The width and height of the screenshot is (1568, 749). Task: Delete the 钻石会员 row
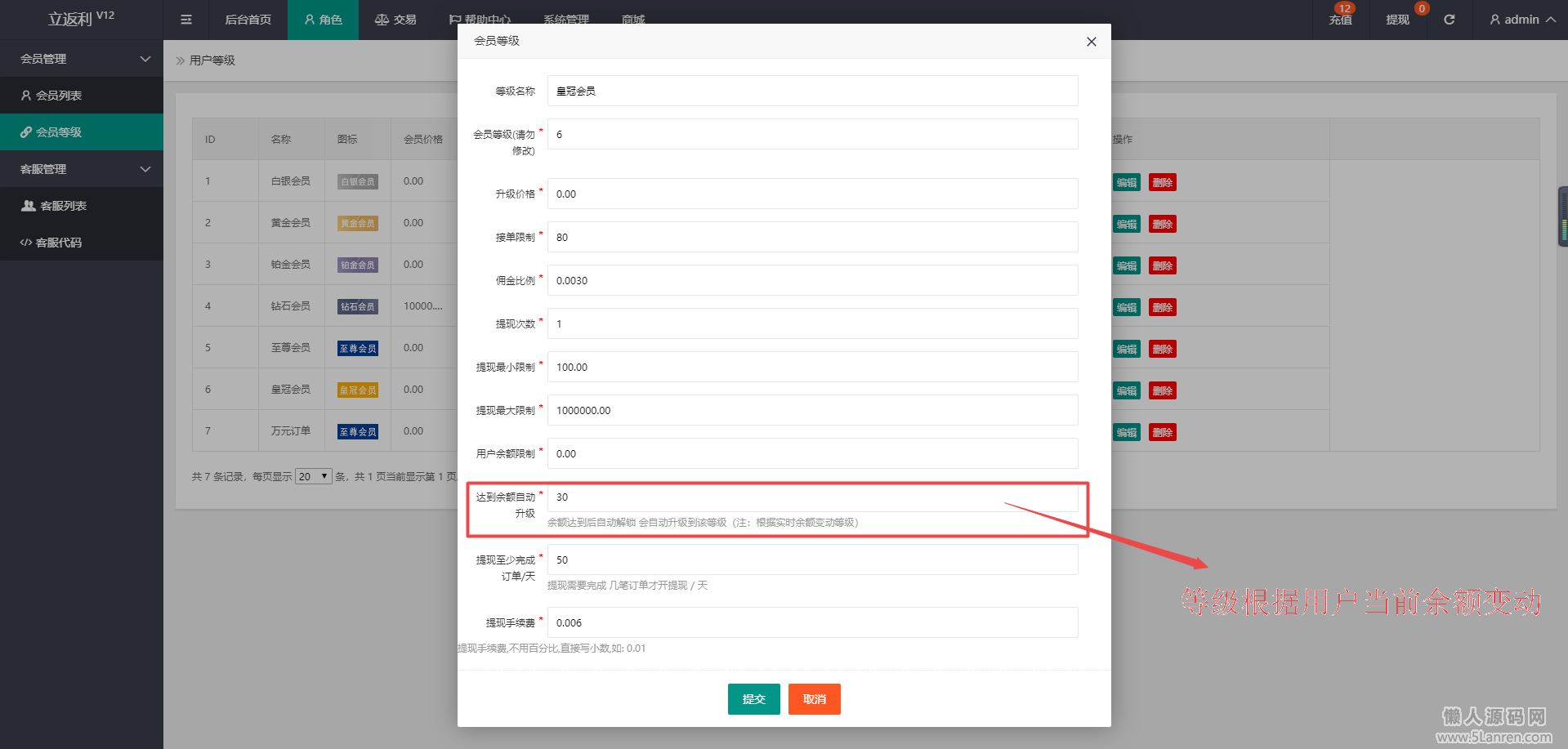[x=1163, y=307]
